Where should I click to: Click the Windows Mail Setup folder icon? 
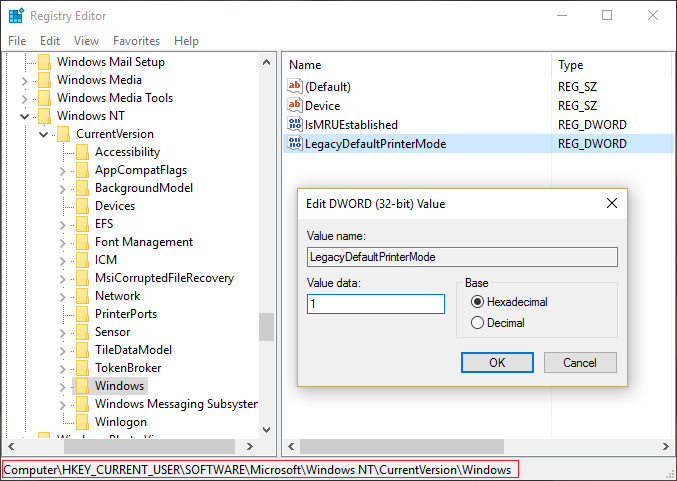[44, 62]
